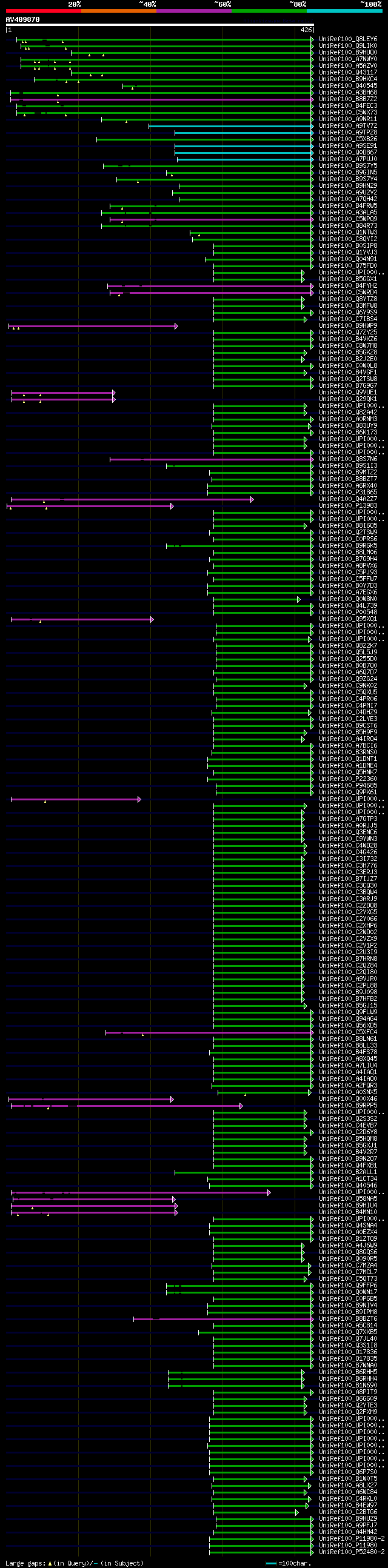Viewport: 388px width, 1568px height.
Task: Click the white query sequence bar
Action: 159,25
